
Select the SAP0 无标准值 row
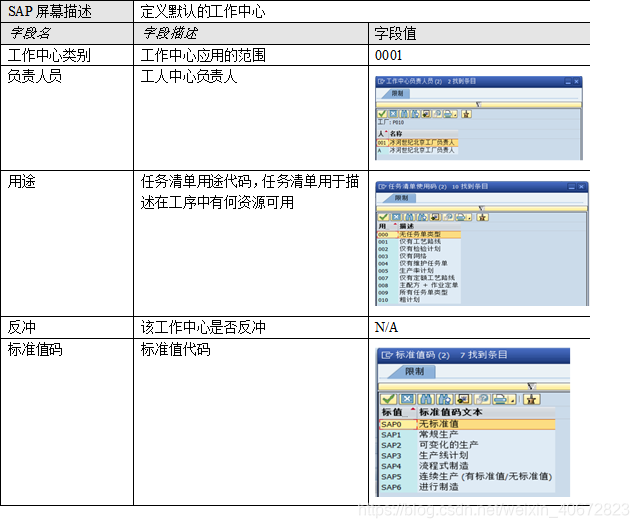[467, 424]
